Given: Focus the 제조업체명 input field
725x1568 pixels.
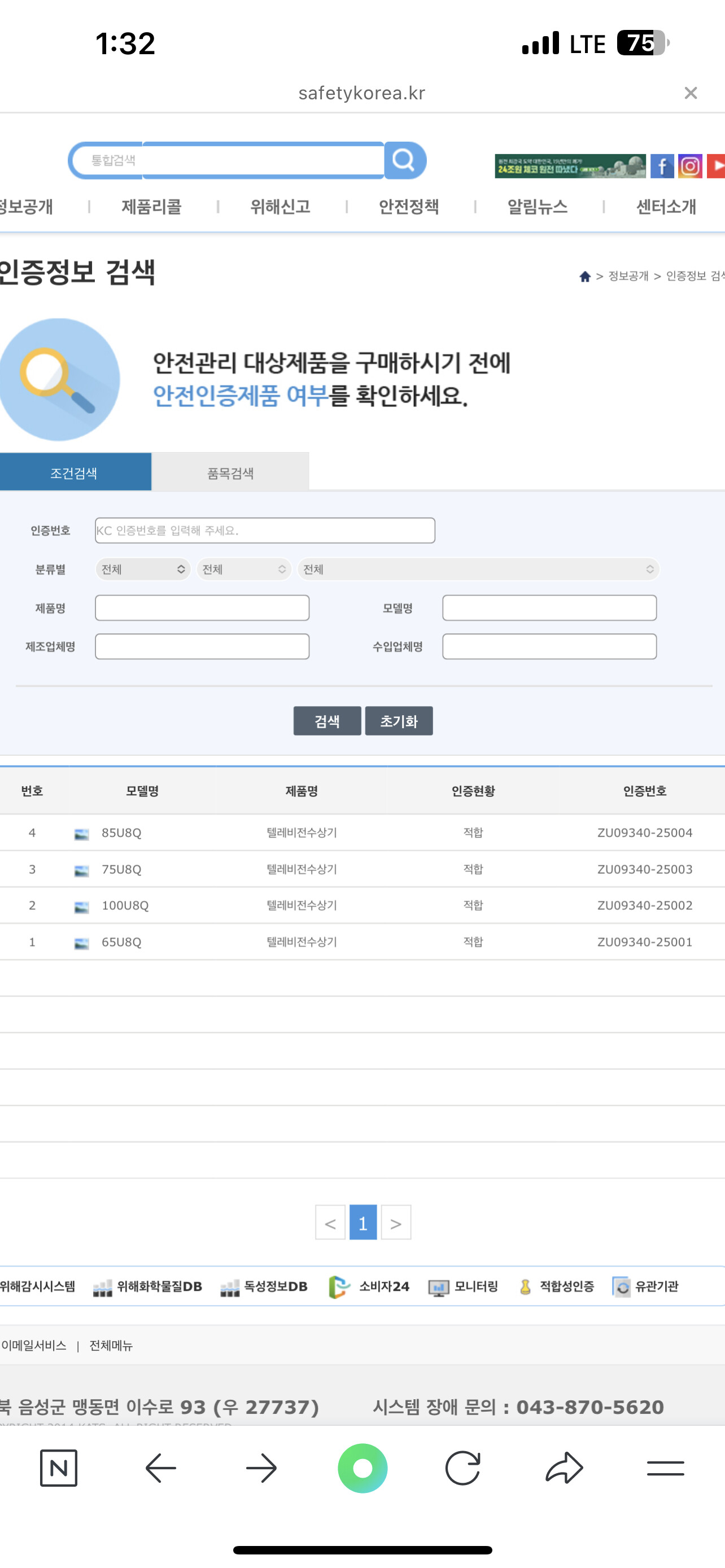Looking at the screenshot, I should pyautogui.click(x=202, y=646).
